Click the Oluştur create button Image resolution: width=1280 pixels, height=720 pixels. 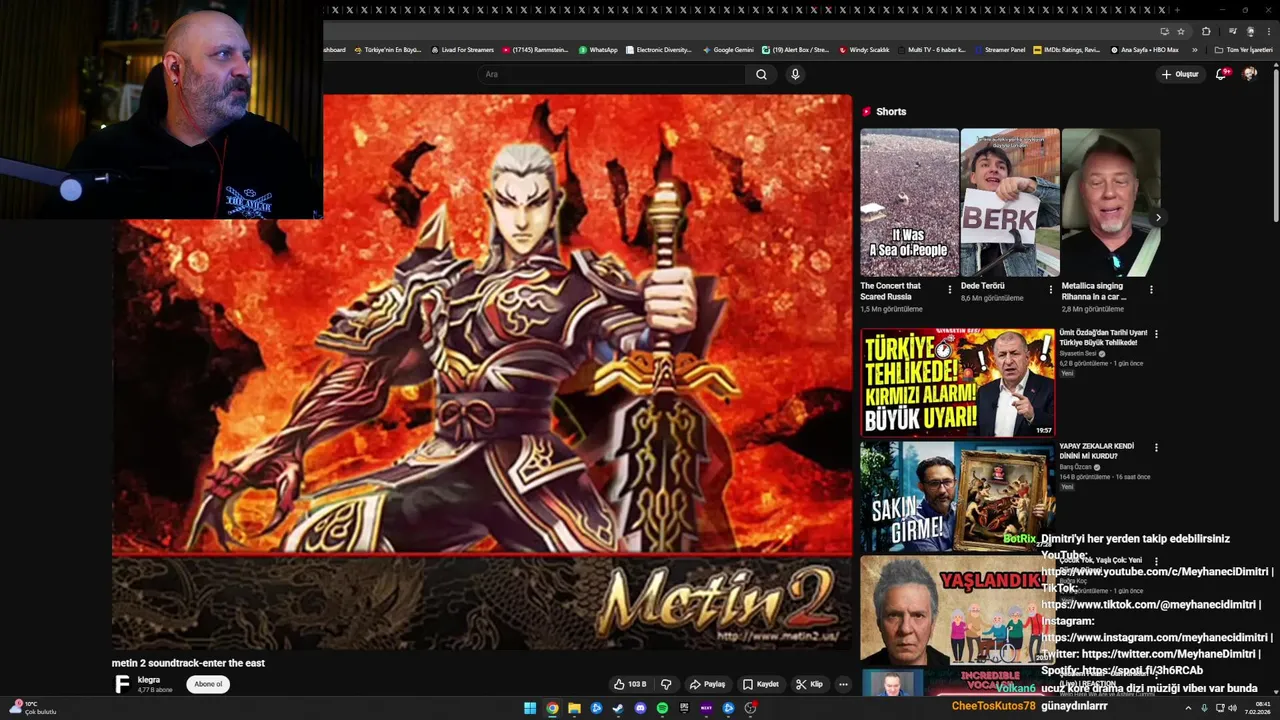pyautogui.click(x=1180, y=74)
